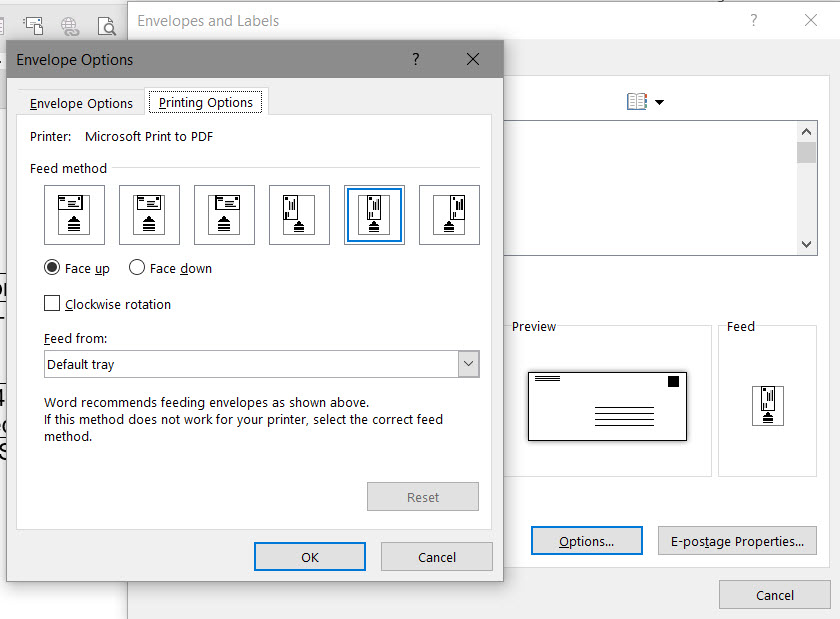
Task: Open help for the Envelope Options dialog
Action: [416, 59]
